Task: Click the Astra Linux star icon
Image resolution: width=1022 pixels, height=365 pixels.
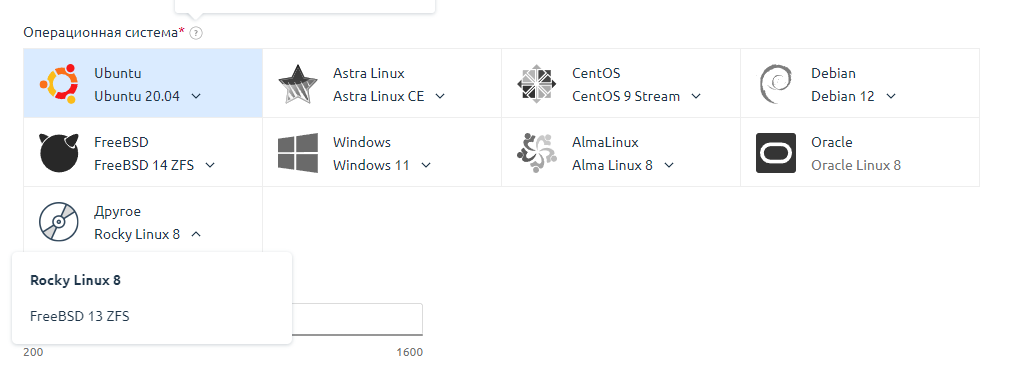Action: point(298,83)
